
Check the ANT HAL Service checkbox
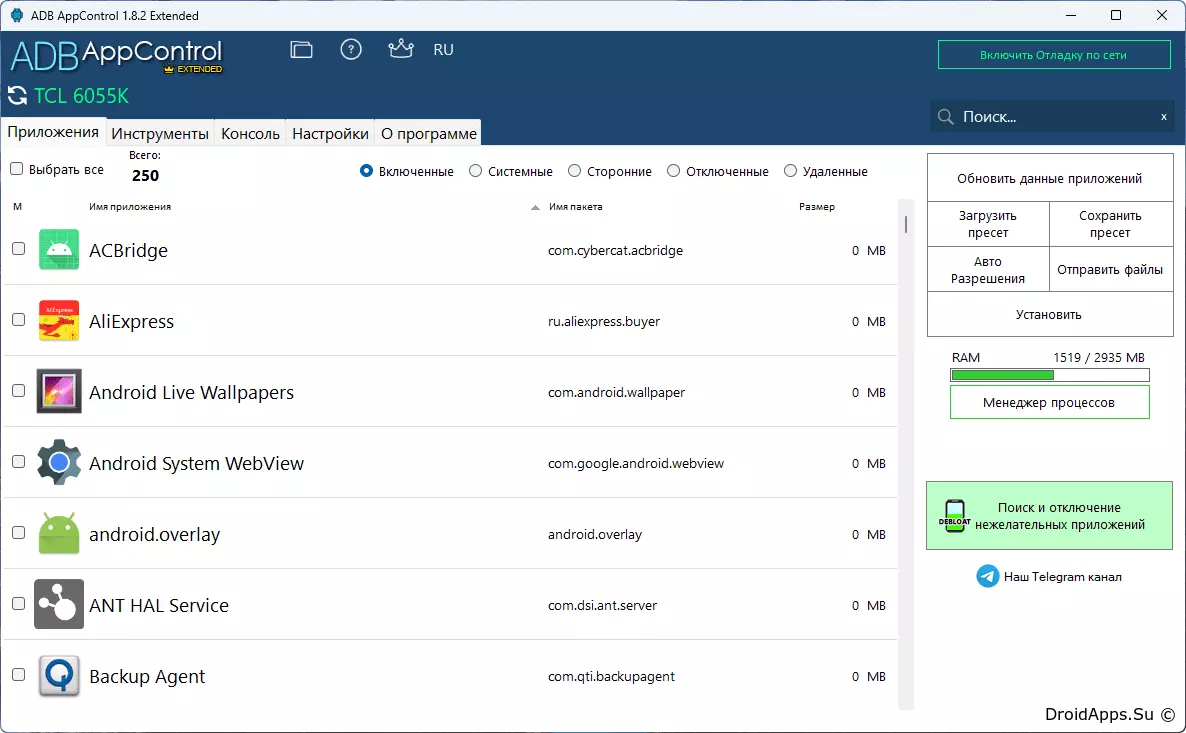(19, 604)
